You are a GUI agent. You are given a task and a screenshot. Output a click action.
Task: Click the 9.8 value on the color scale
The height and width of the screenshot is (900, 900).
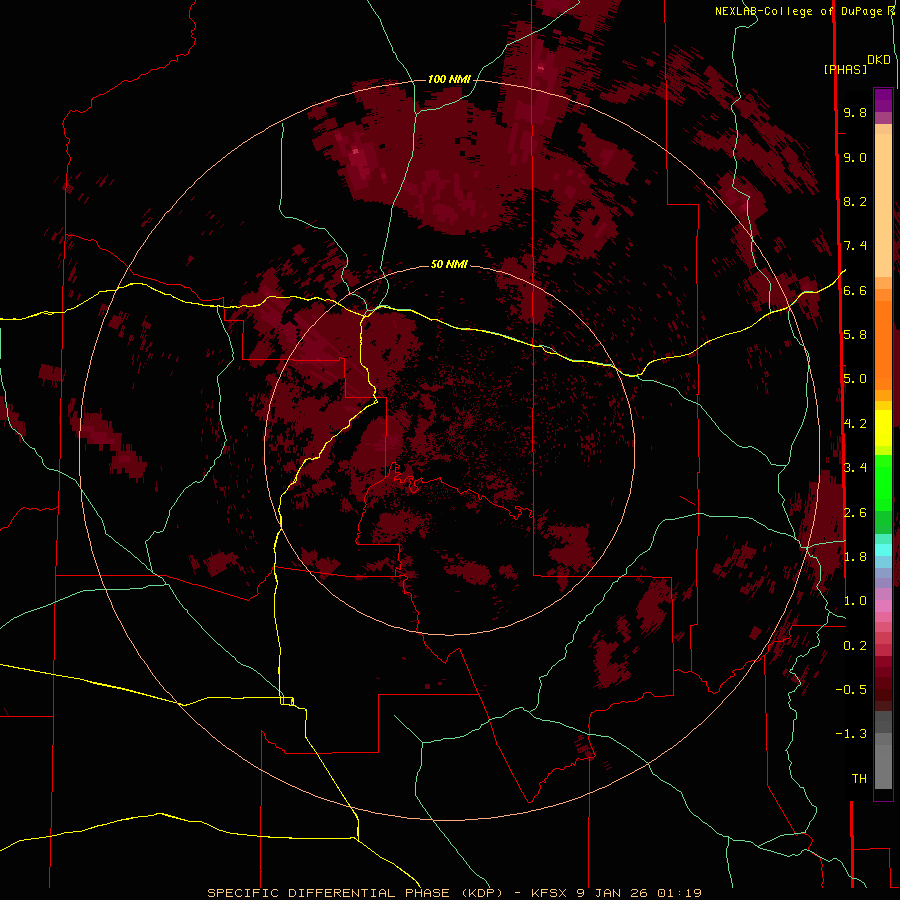(x=855, y=112)
